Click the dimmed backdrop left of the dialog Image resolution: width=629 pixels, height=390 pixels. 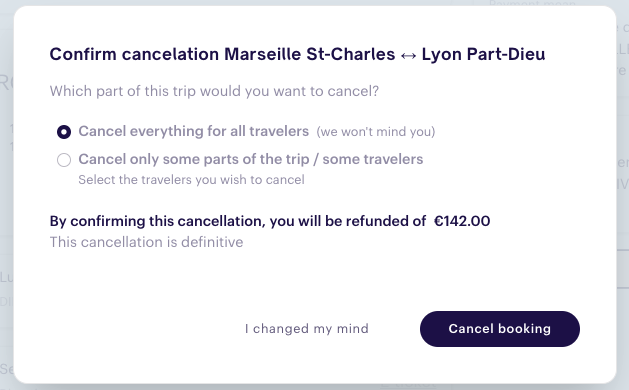click(6, 195)
